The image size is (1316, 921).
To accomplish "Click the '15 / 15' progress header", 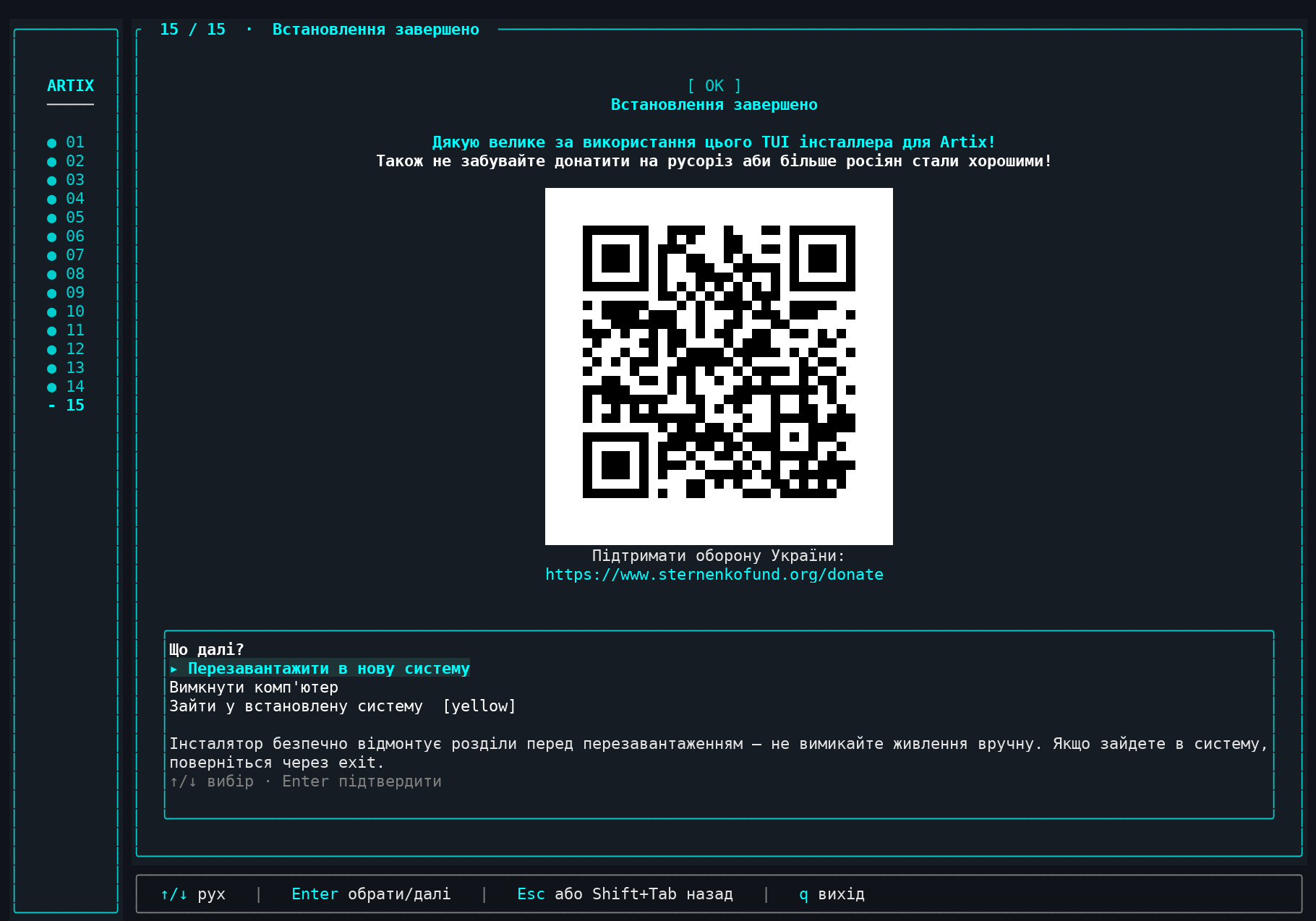I will (192, 30).
